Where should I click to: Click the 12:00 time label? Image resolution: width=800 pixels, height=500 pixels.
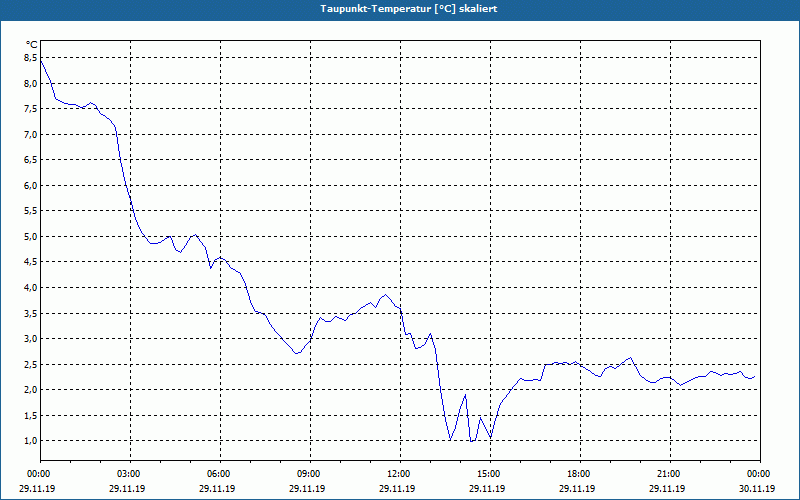click(x=400, y=474)
